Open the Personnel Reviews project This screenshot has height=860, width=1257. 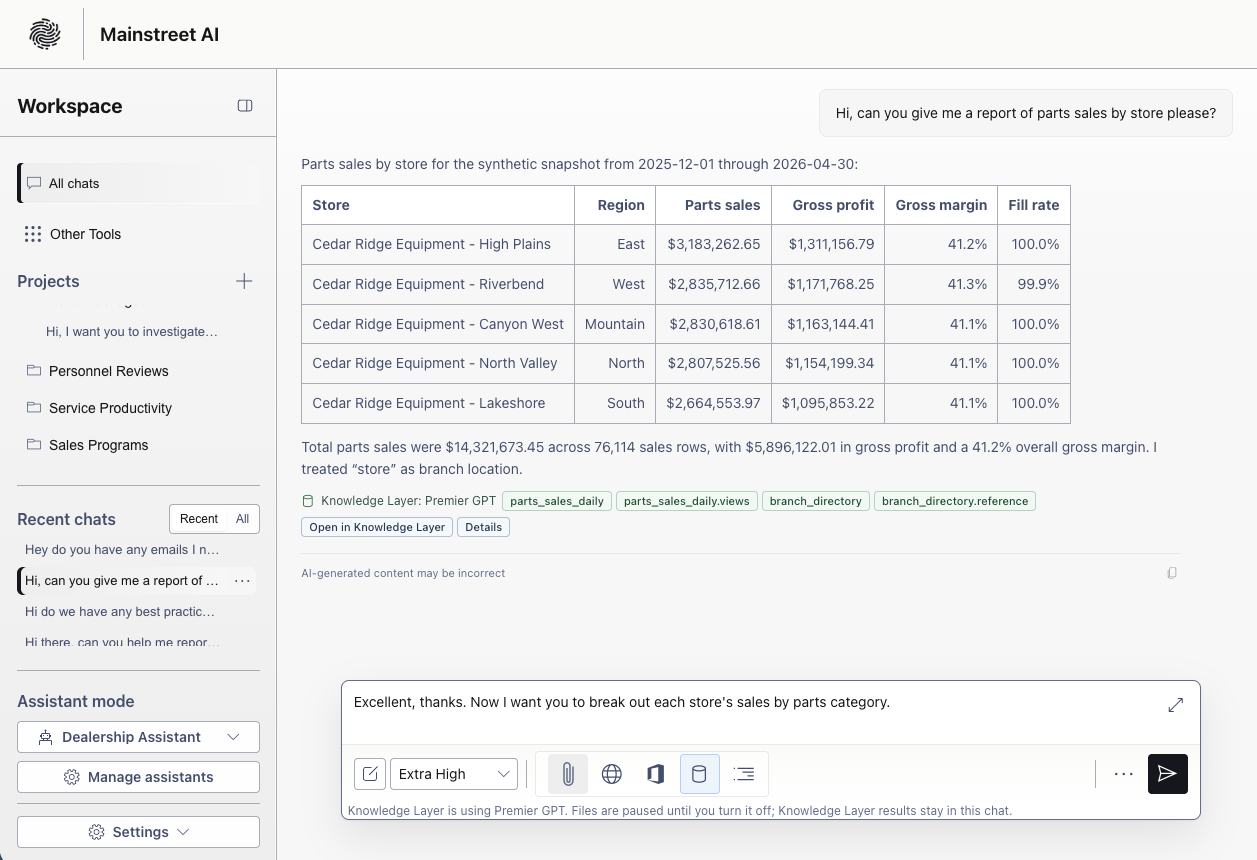108,371
